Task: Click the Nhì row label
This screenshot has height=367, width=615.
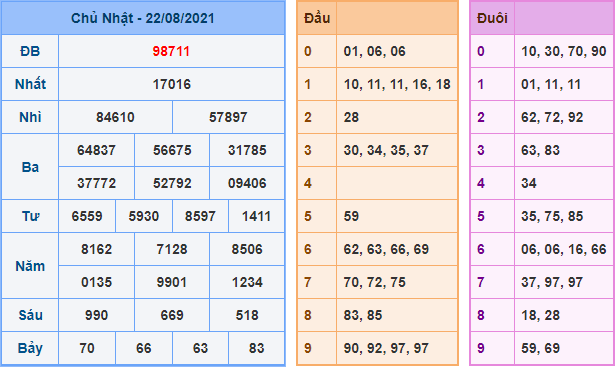Action: pos(30,117)
